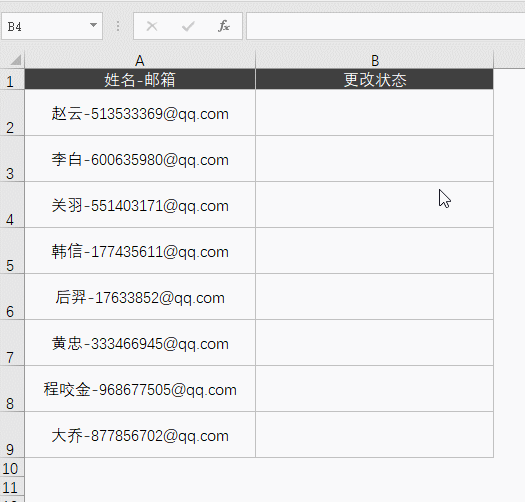
Task: Select cell 程咬金-968677505@qq.com
Action: coord(140,389)
